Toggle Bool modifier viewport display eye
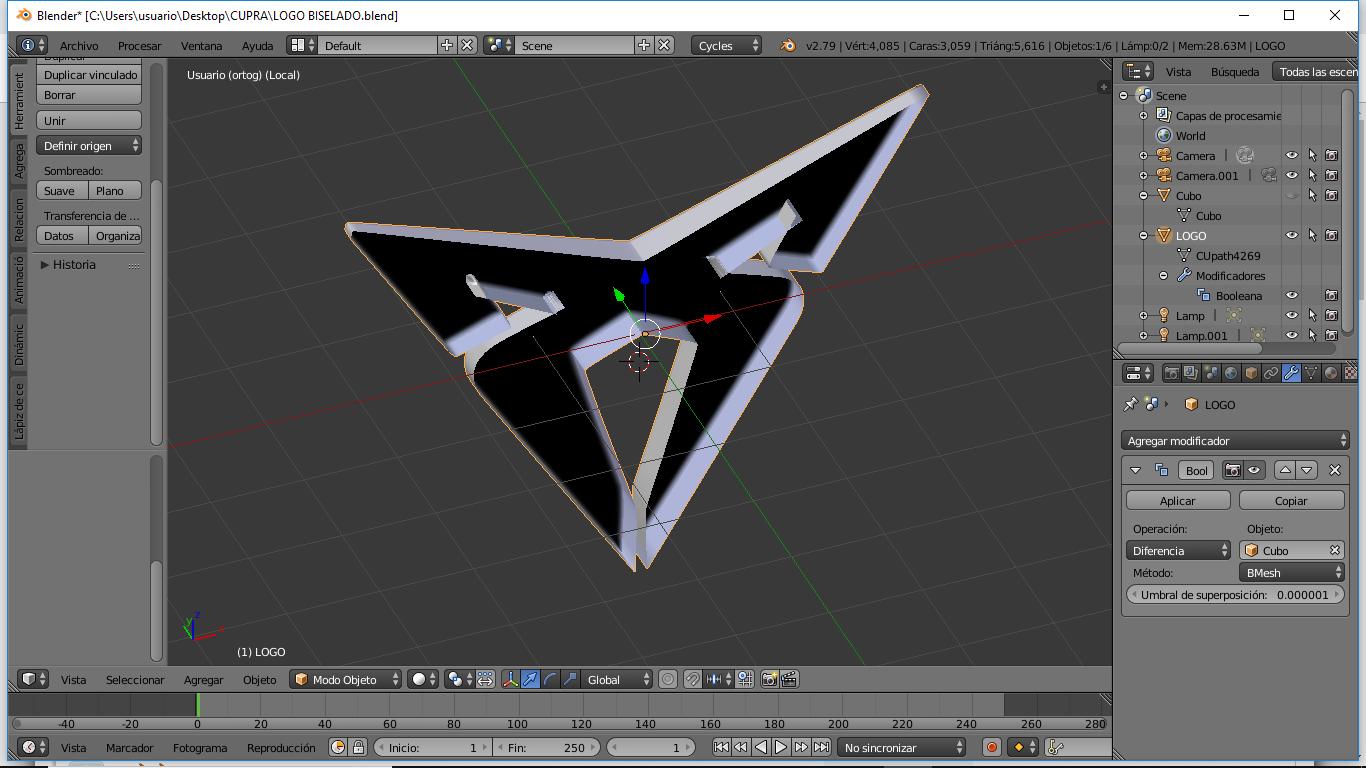This screenshot has height=768, width=1366. pyautogui.click(x=1254, y=470)
